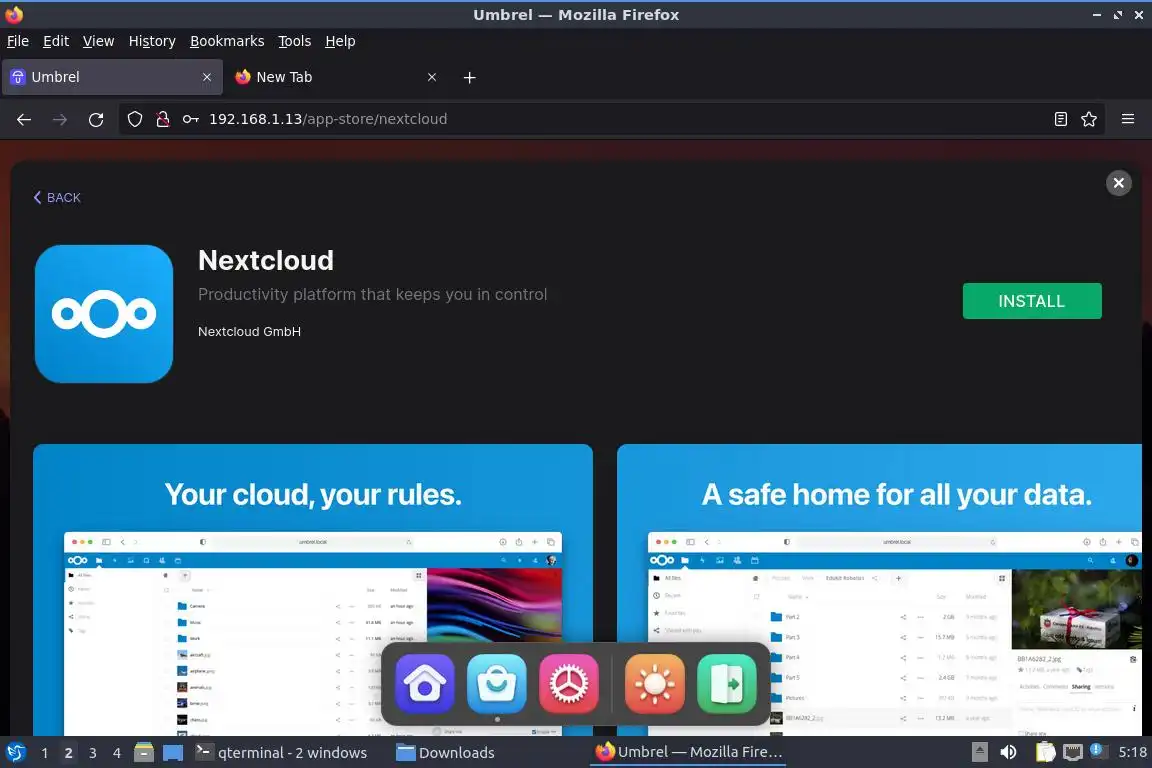Switch to workspace 1
Screen dimensions: 1152x768
(45, 753)
